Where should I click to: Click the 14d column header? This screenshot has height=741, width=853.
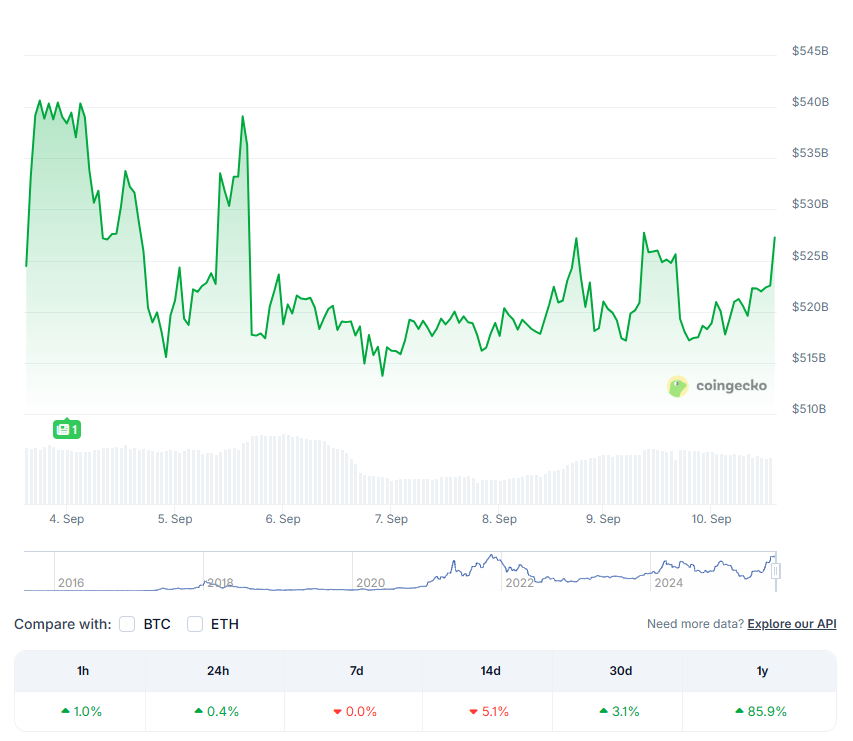[490, 671]
